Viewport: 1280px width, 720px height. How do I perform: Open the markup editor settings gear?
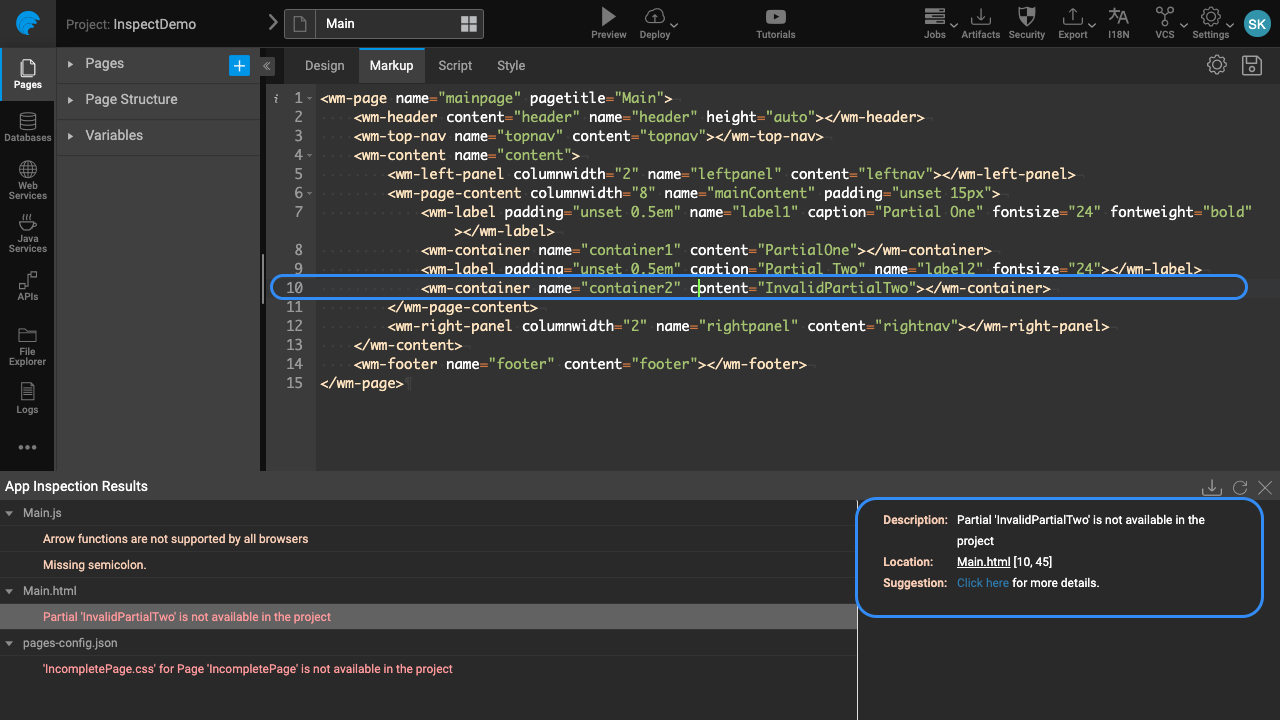point(1216,64)
